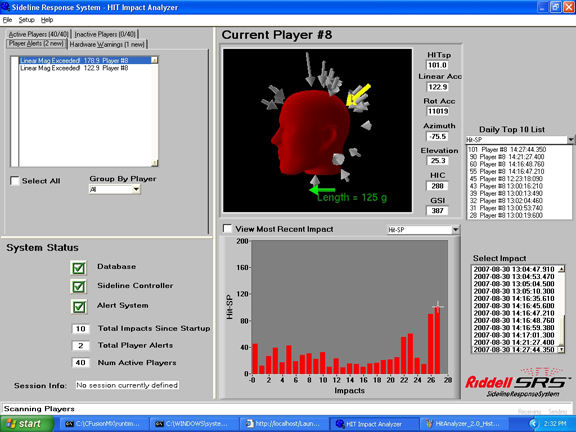This screenshot has height=432, width=576.
Task: Click the Session Info text field
Action: (127, 385)
